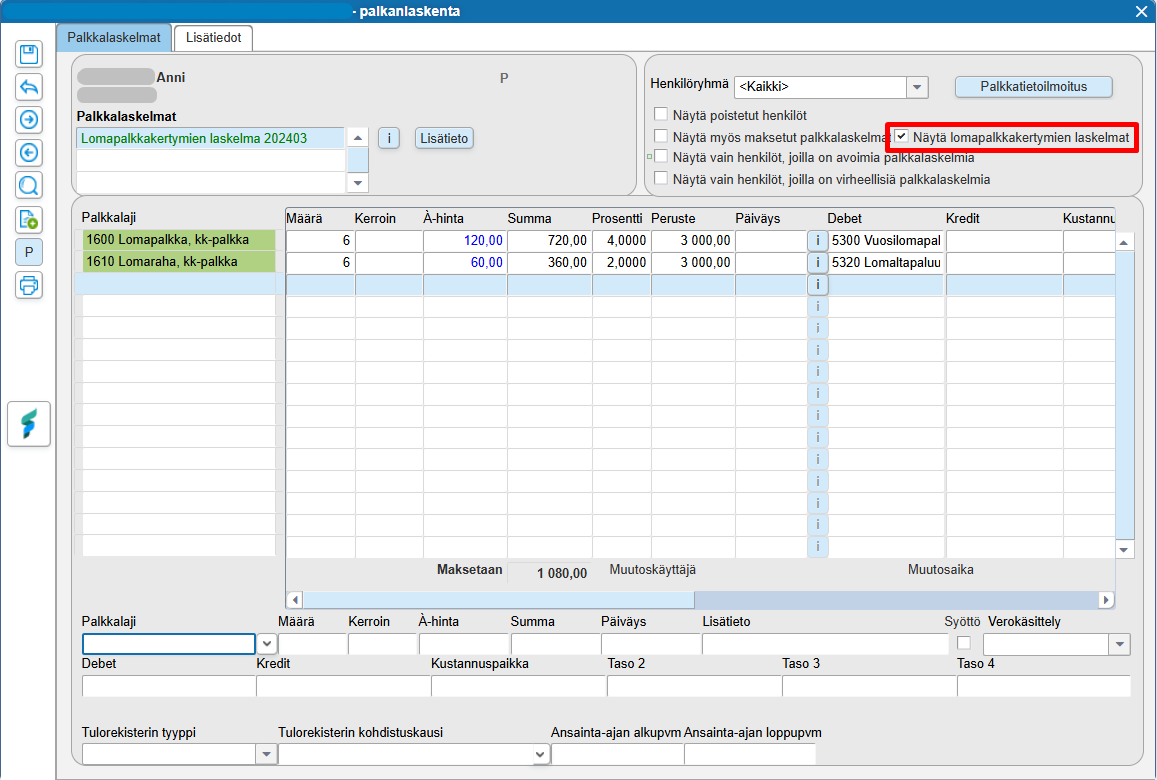The height and width of the screenshot is (780, 1157).
Task: Expand the Verokäsittely dropdown
Action: pos(1119,645)
